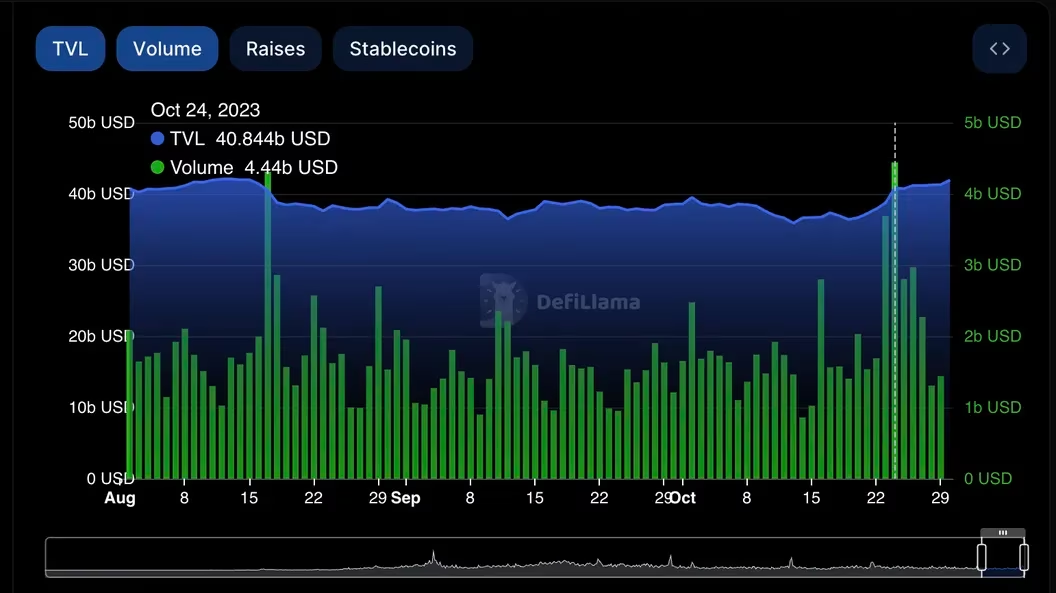Click the range slider's top grip icon

click(x=1003, y=533)
